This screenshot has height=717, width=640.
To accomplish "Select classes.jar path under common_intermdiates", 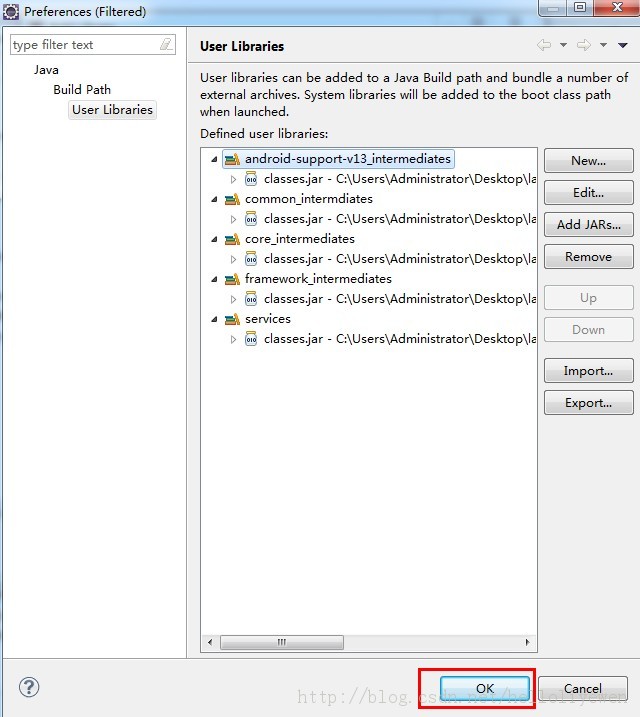I will pos(400,219).
